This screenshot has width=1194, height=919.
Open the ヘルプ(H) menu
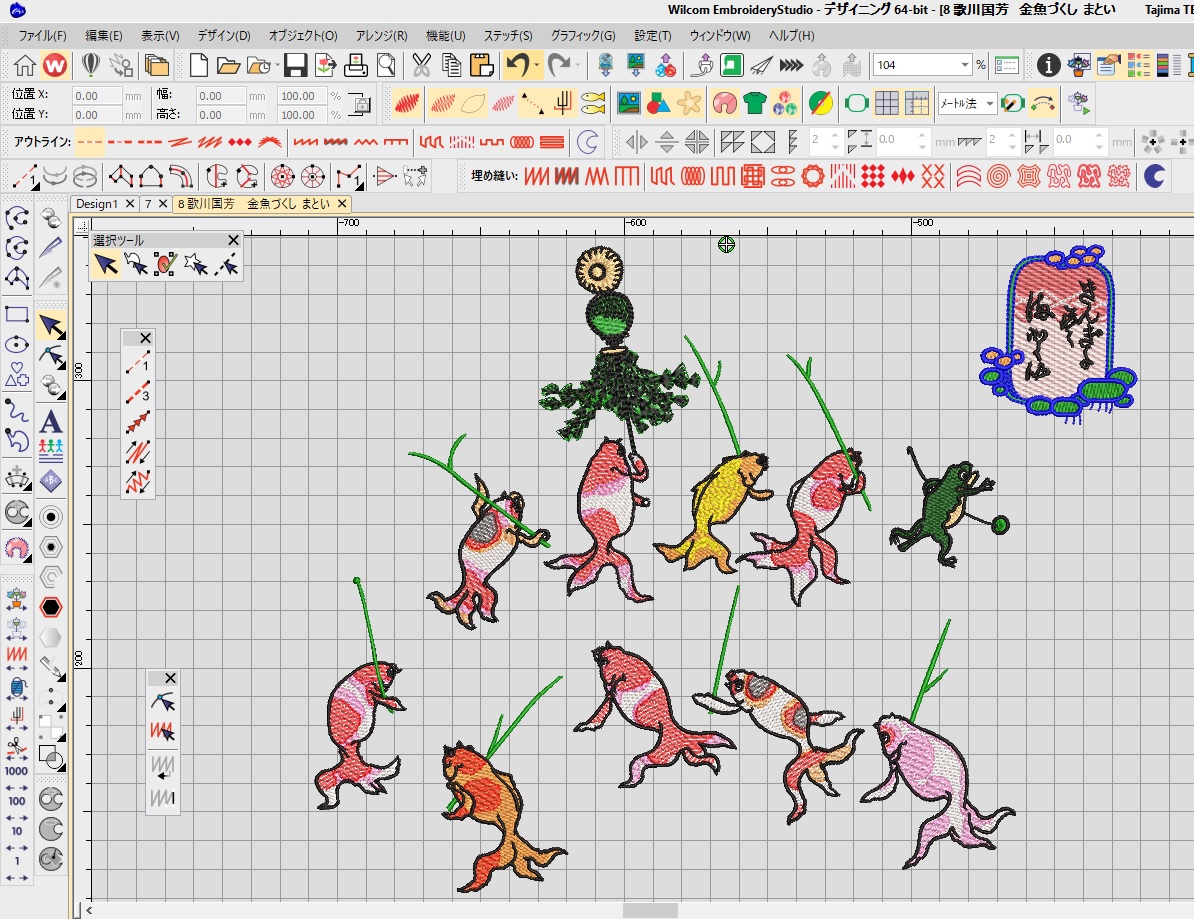pyautogui.click(x=791, y=36)
